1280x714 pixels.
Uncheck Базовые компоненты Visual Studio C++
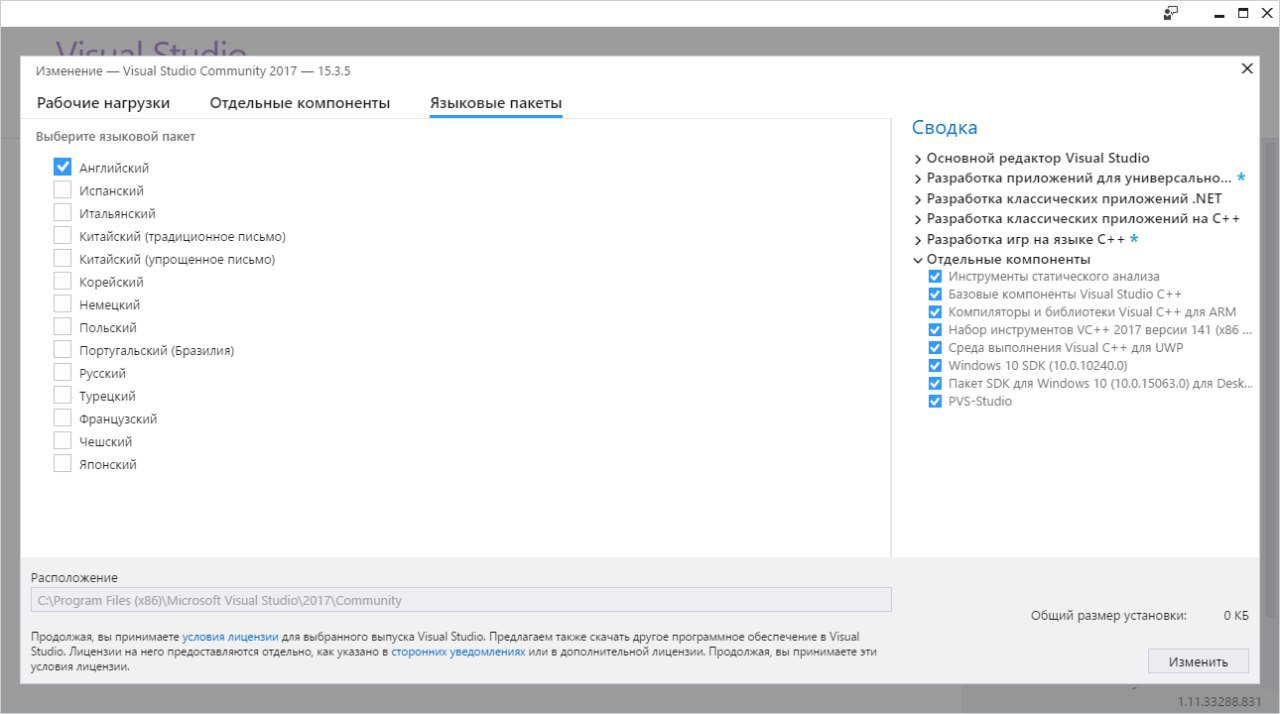(x=935, y=294)
